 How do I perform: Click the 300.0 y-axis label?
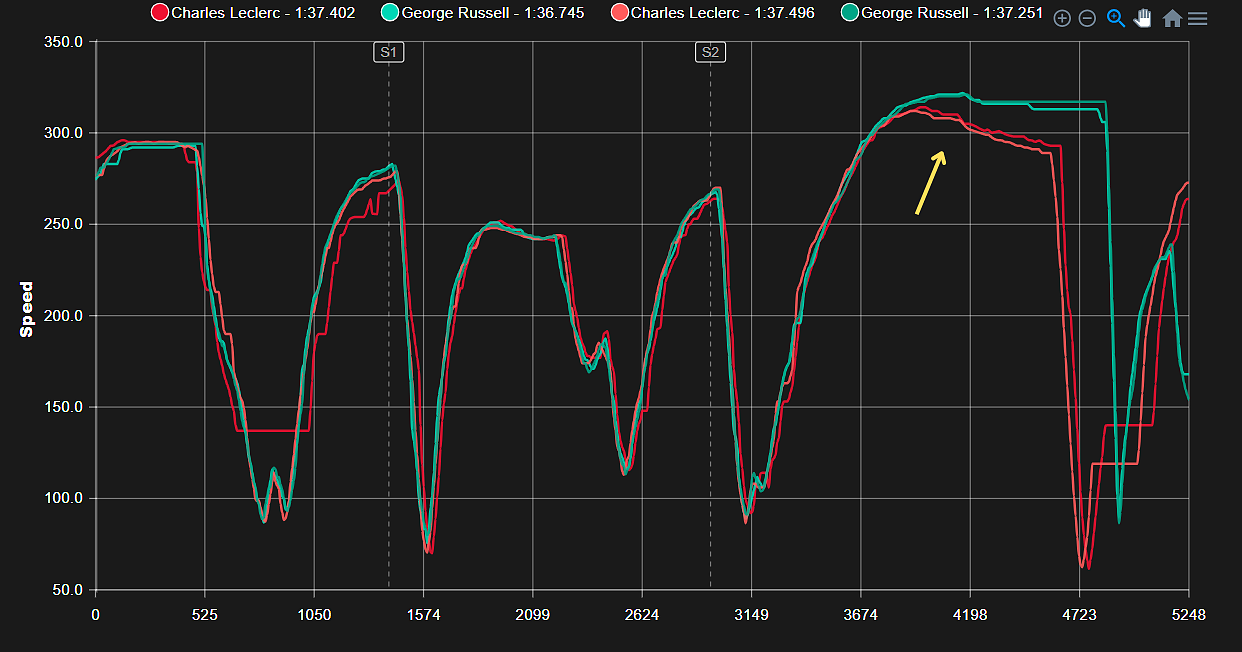click(x=65, y=133)
